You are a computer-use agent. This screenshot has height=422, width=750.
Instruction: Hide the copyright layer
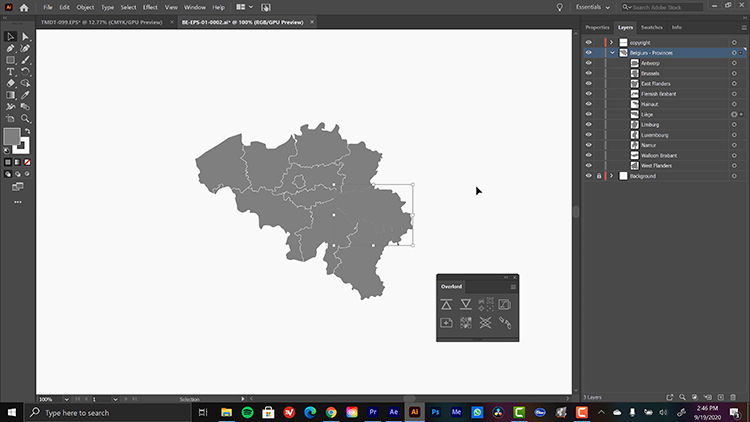point(589,43)
